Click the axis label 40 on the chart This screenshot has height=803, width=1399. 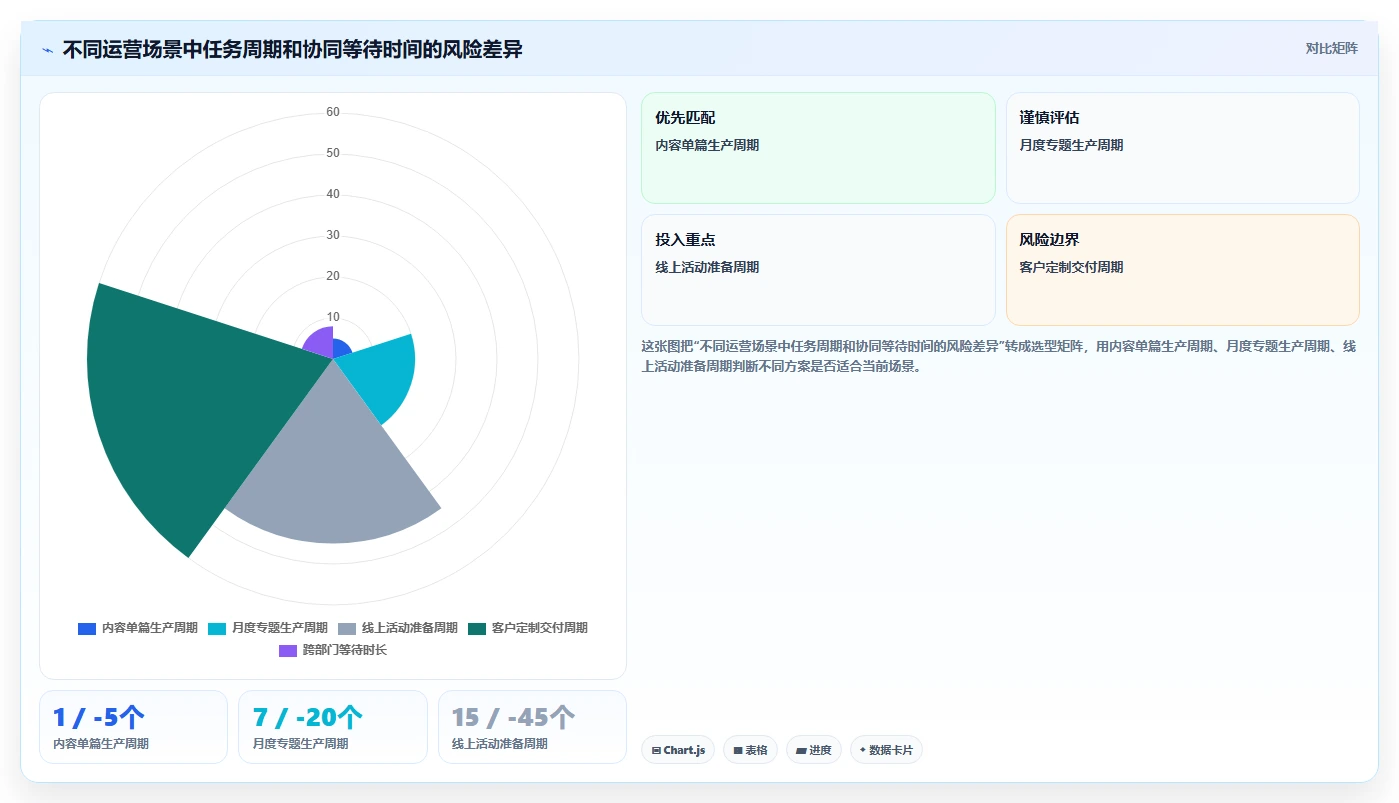[333, 194]
